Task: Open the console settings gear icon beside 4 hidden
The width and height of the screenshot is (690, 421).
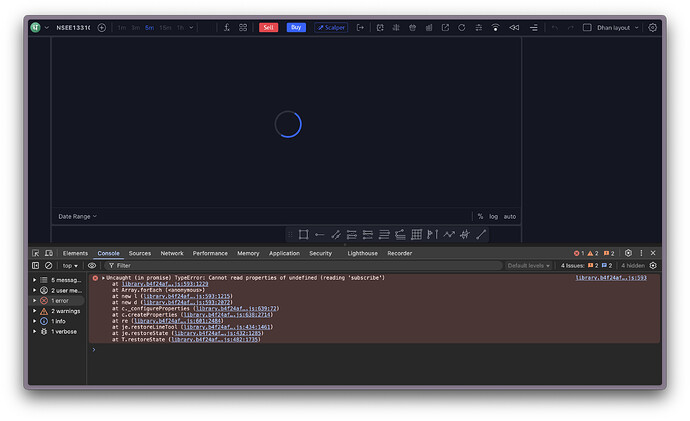Action: (x=653, y=265)
